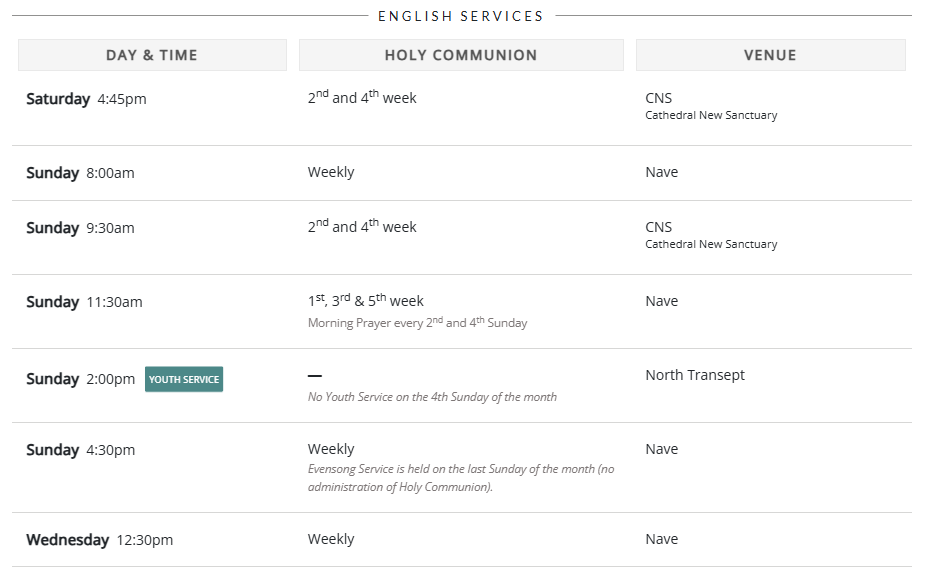Select the Sunday 4:30pm service entry

click(80, 450)
